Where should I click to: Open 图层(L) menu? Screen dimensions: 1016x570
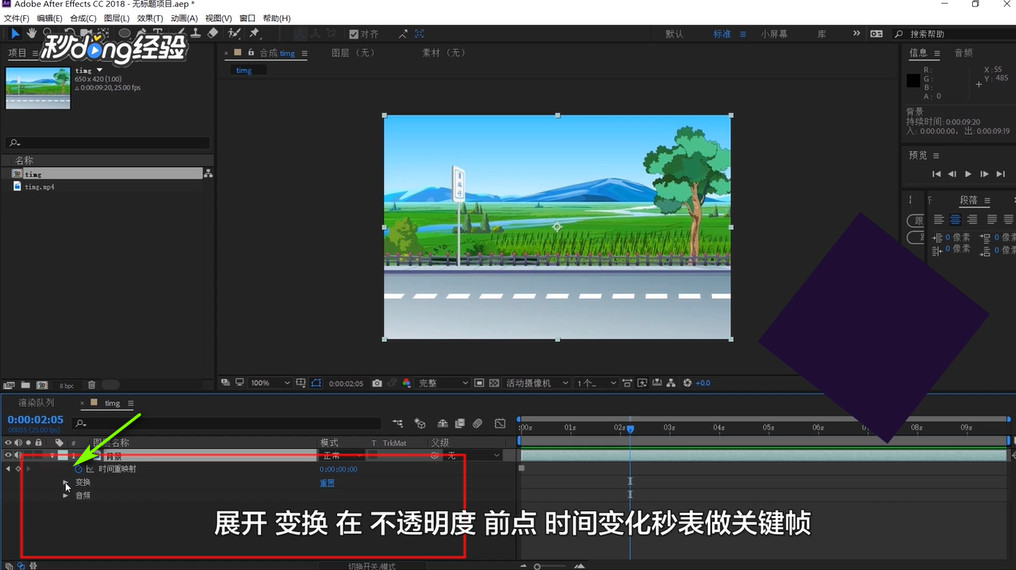(x=117, y=18)
